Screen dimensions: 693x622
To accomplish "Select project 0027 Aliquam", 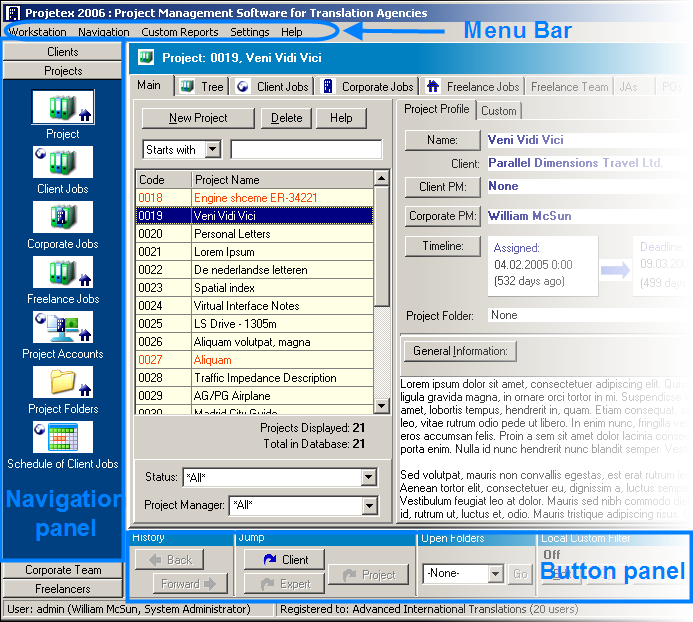I will [255, 360].
